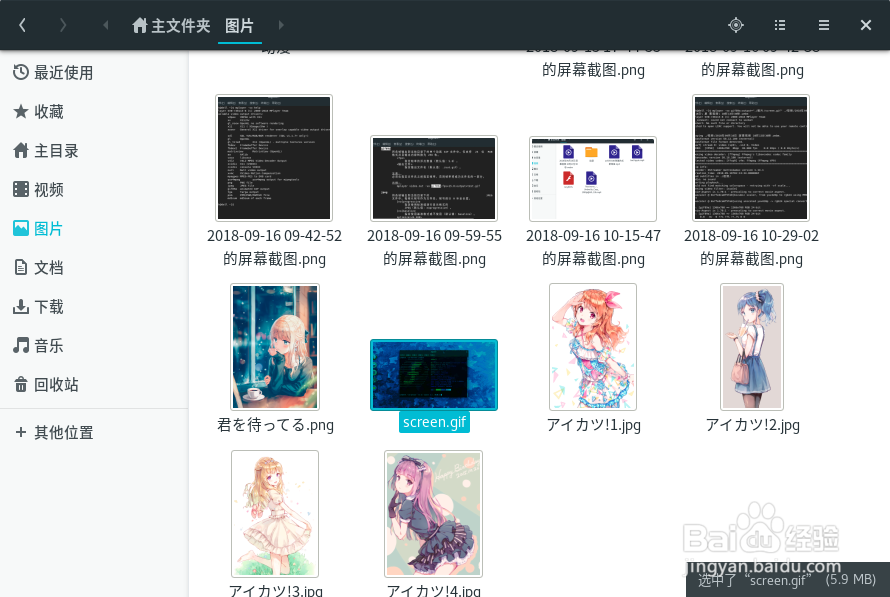
Task: Click the music note icon beside 音乐
Action: pyautogui.click(x=21, y=345)
